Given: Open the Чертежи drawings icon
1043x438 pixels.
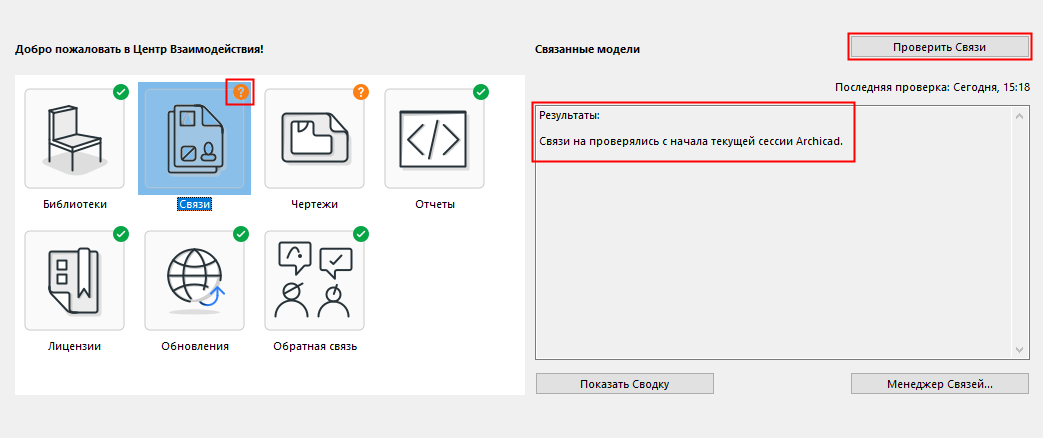Looking at the screenshot, I should 314,138.
